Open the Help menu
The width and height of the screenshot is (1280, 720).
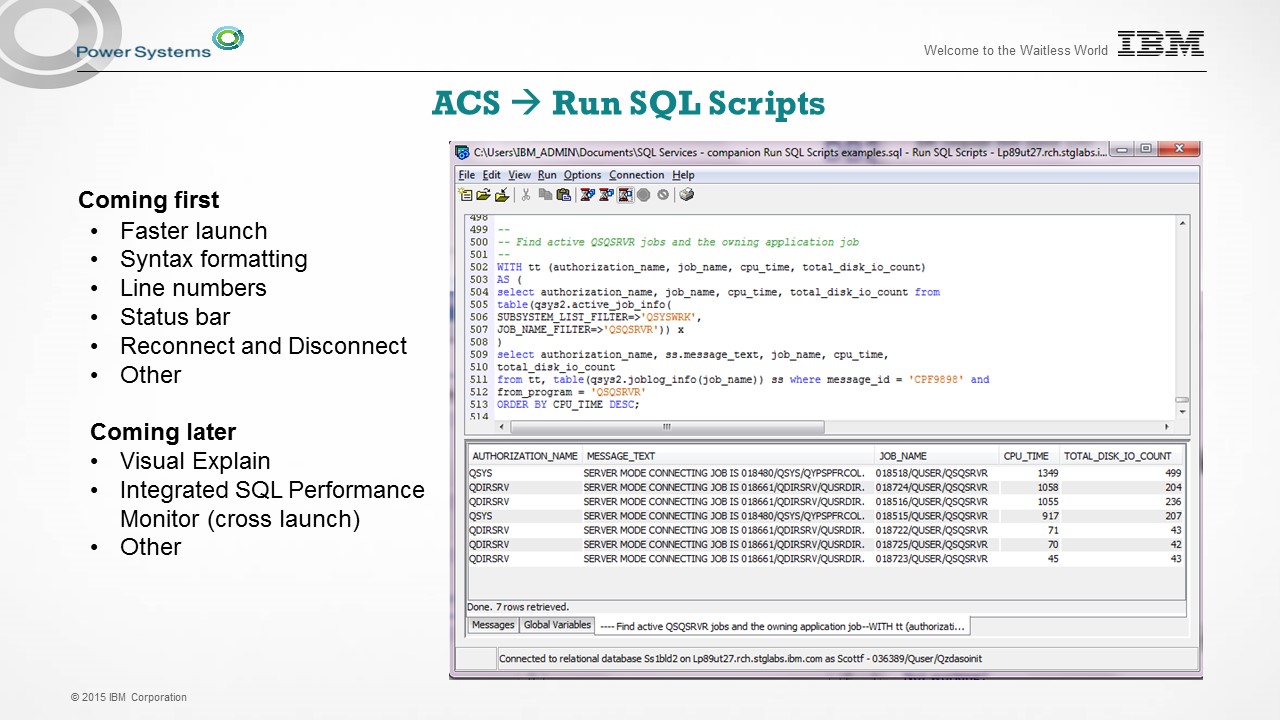coord(683,175)
